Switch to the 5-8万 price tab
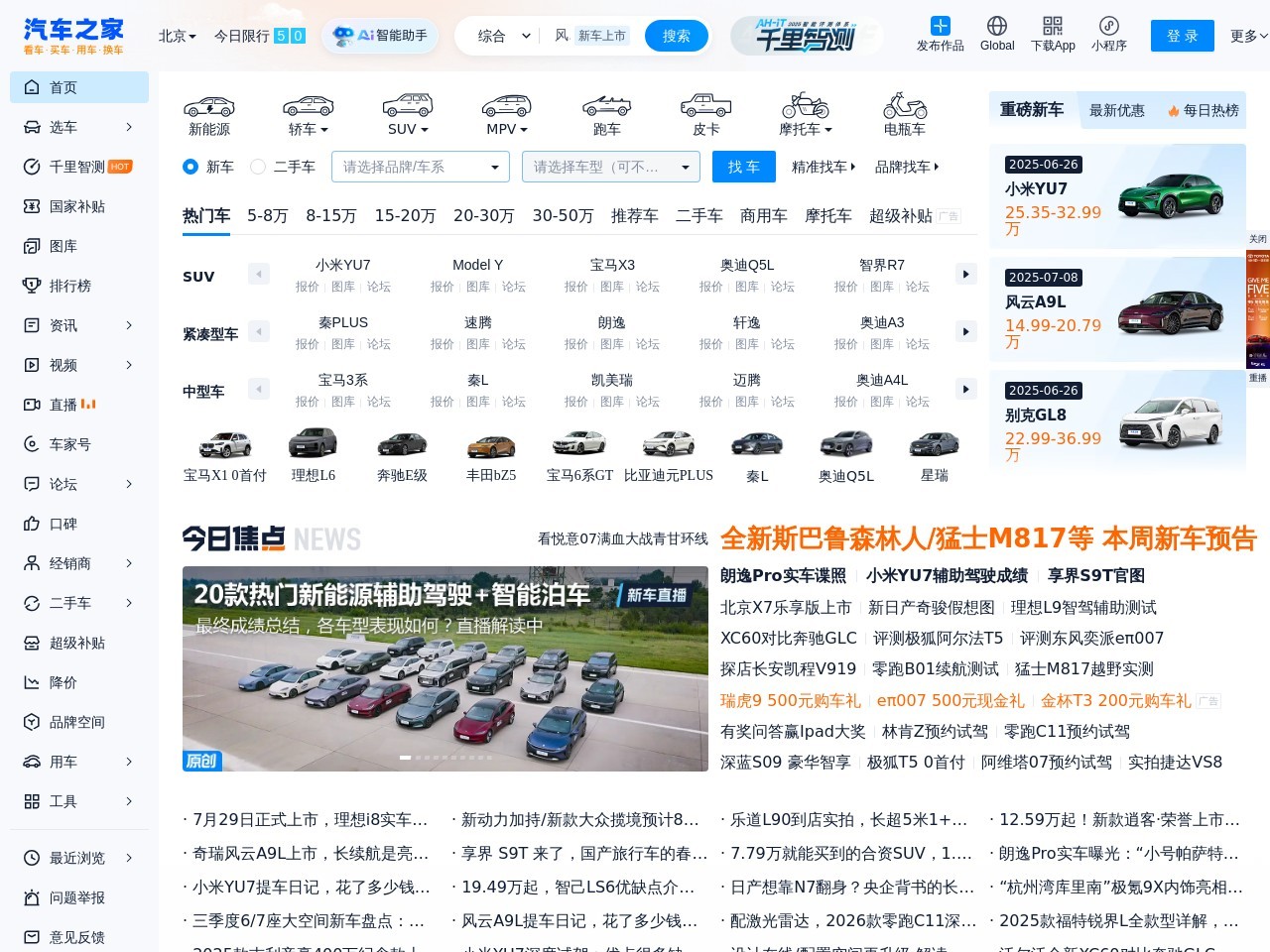This screenshot has height=952, width=1270. tap(267, 215)
